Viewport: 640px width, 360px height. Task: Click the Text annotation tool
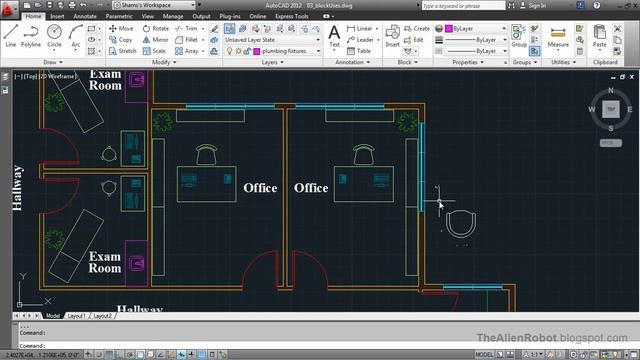pos(334,36)
